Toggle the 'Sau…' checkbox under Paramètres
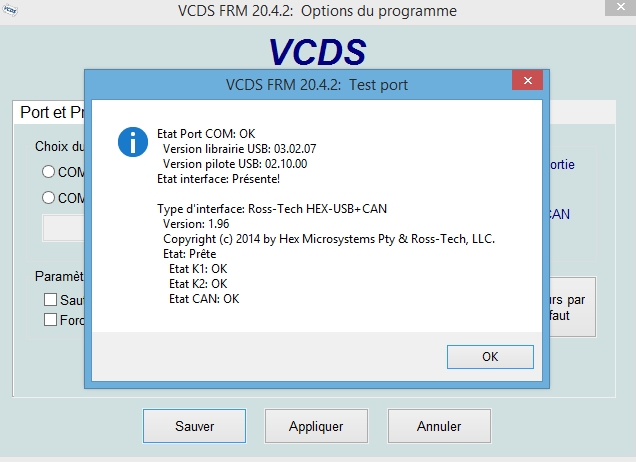Image resolution: width=636 pixels, height=462 pixels. [x=50, y=300]
